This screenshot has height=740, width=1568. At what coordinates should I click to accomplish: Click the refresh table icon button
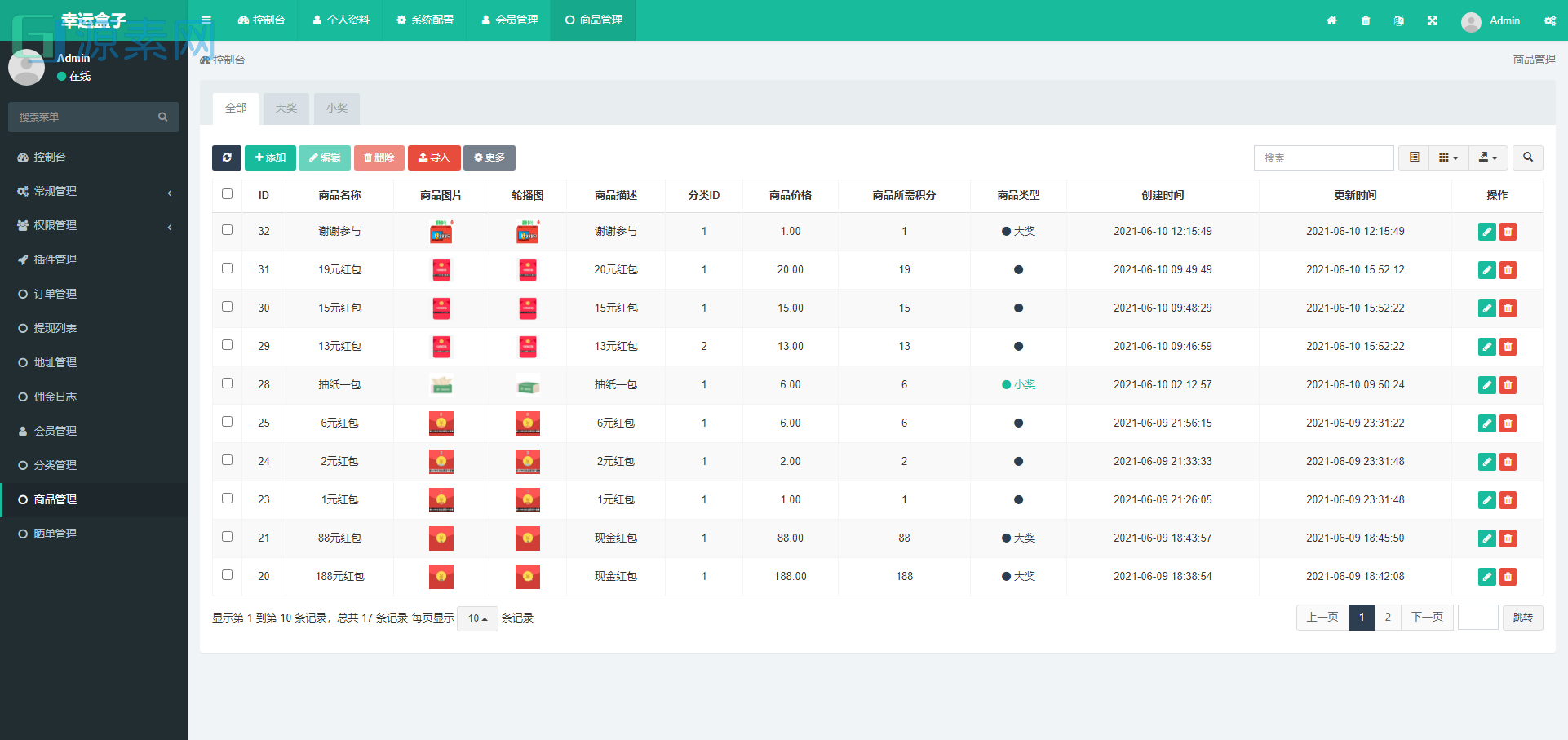227,157
